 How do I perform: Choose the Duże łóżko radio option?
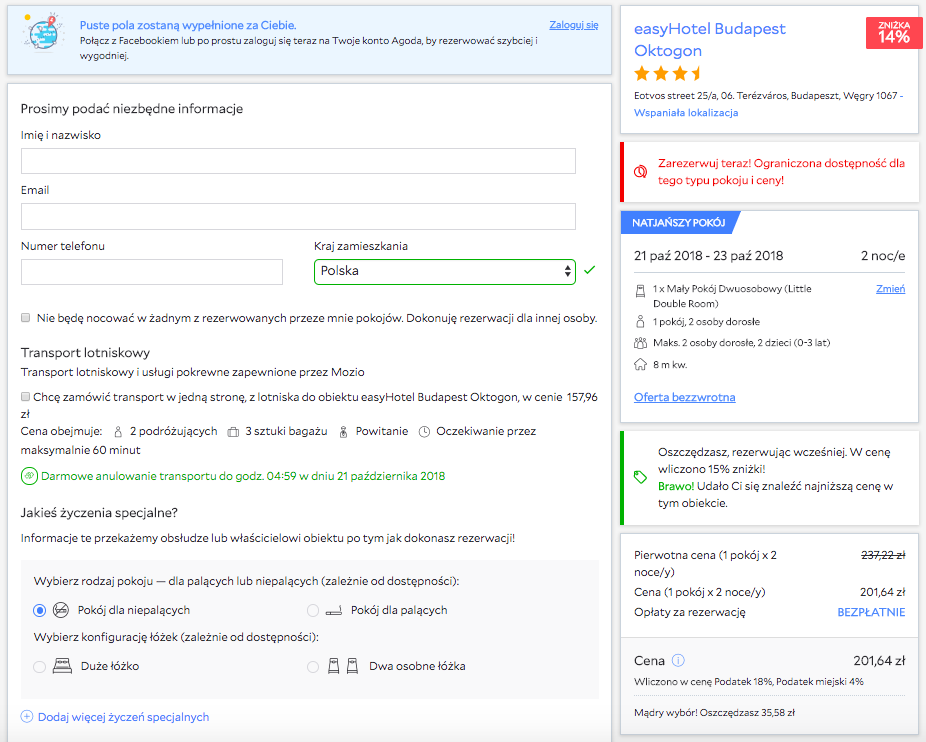tap(40, 666)
